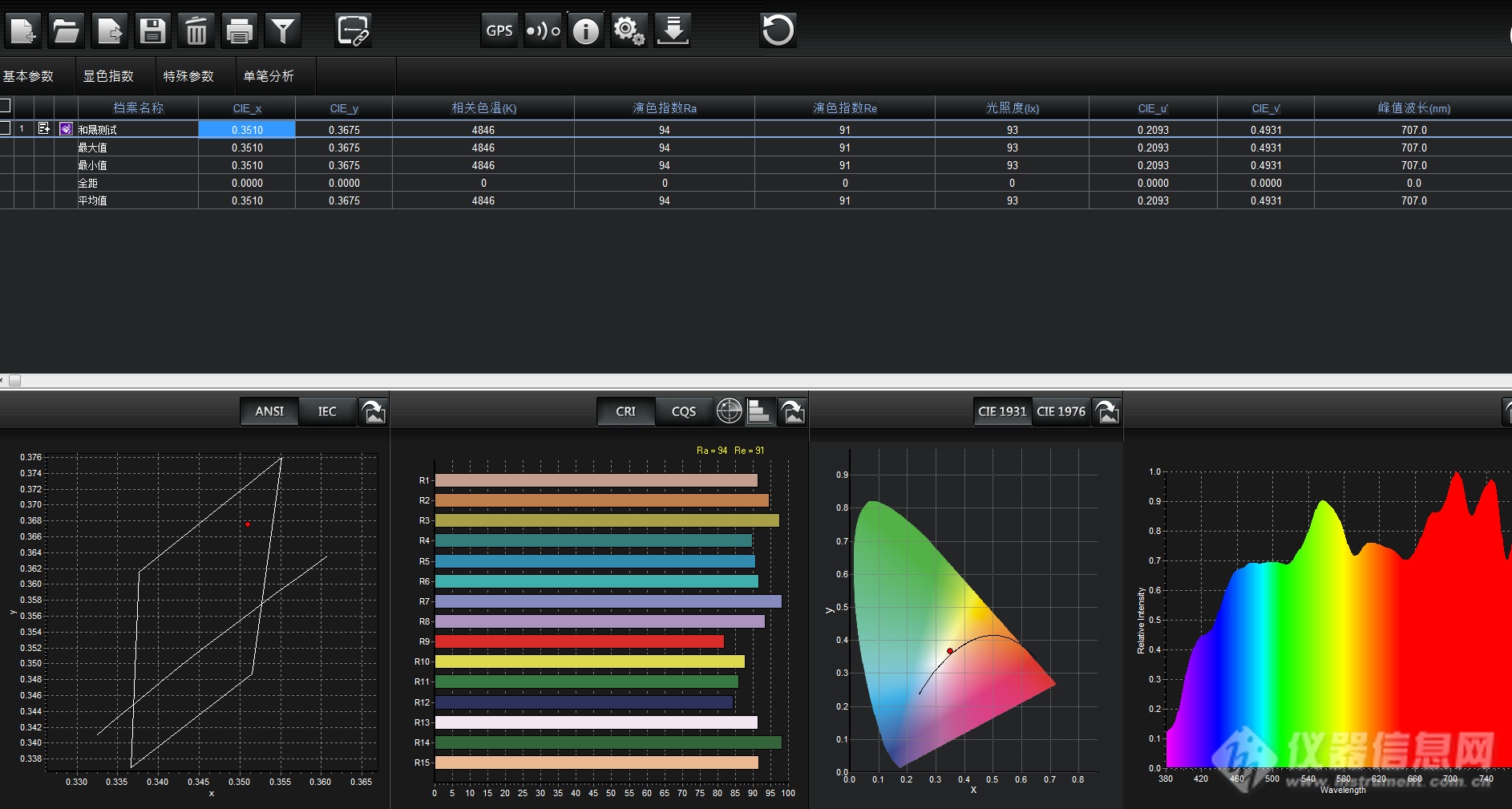Export the CIE chromaticity chart image
The height and width of the screenshot is (809, 1512).
point(1107,411)
